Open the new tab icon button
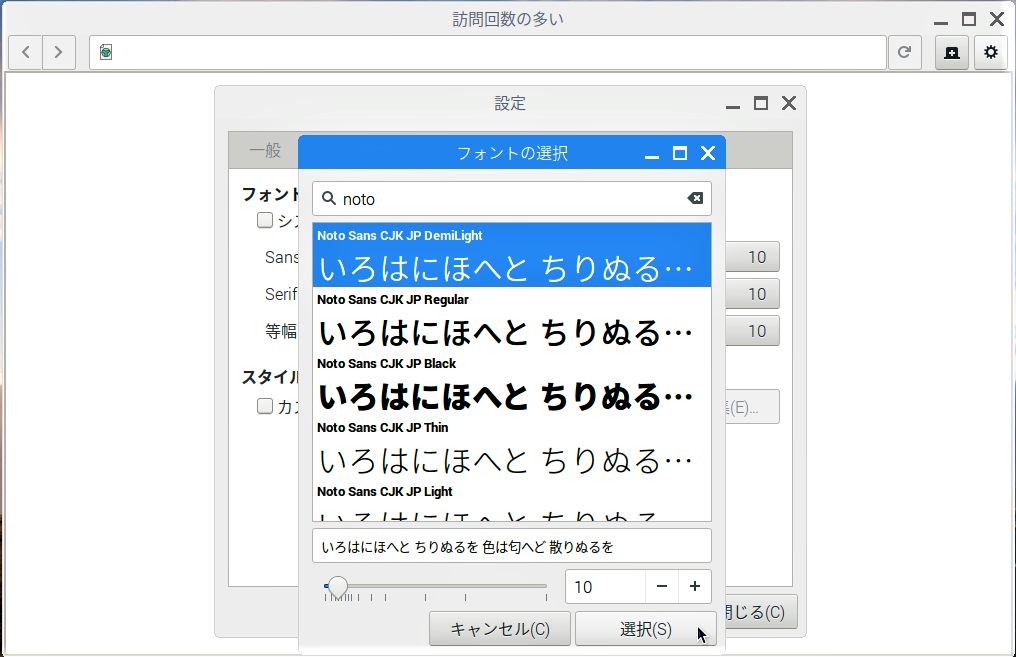The height and width of the screenshot is (657, 1016). coord(952,52)
